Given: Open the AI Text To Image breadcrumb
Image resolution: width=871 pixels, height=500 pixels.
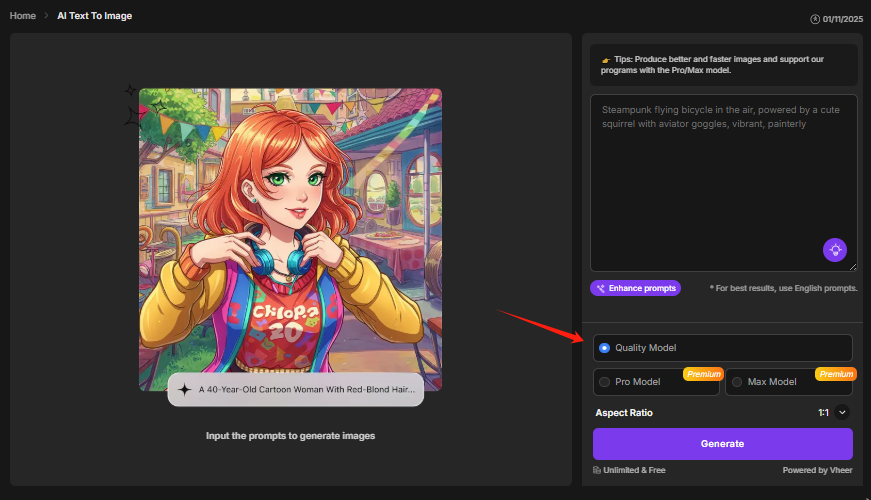Looking at the screenshot, I should pyautogui.click(x=94, y=16).
